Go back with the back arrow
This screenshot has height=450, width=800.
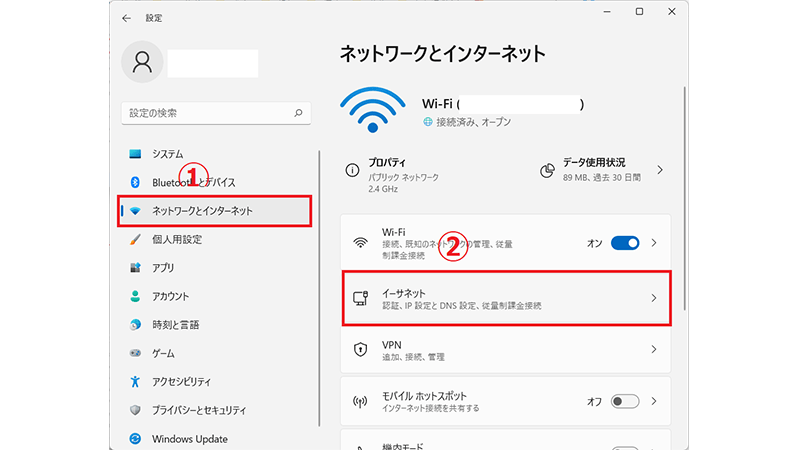(x=126, y=18)
